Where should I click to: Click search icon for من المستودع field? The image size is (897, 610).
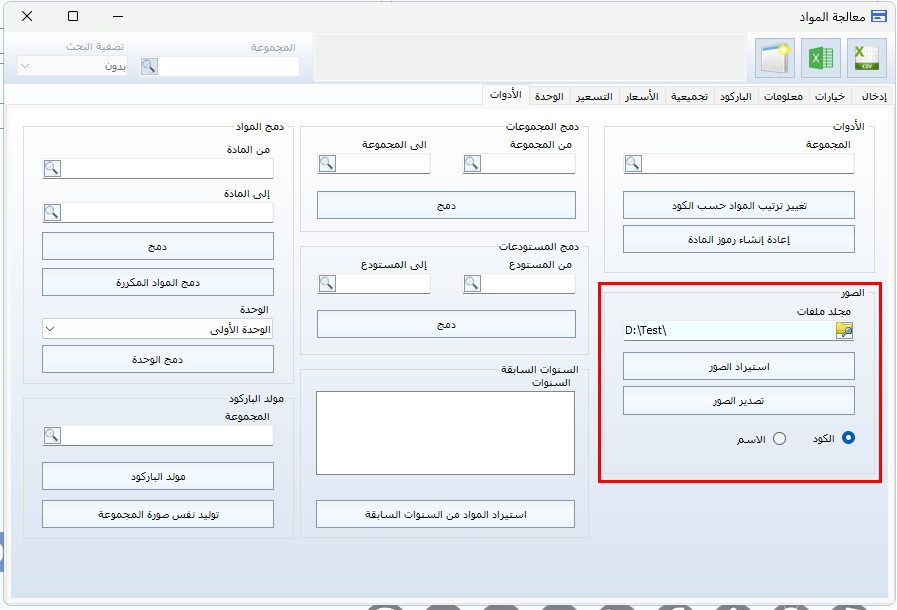[x=473, y=284]
